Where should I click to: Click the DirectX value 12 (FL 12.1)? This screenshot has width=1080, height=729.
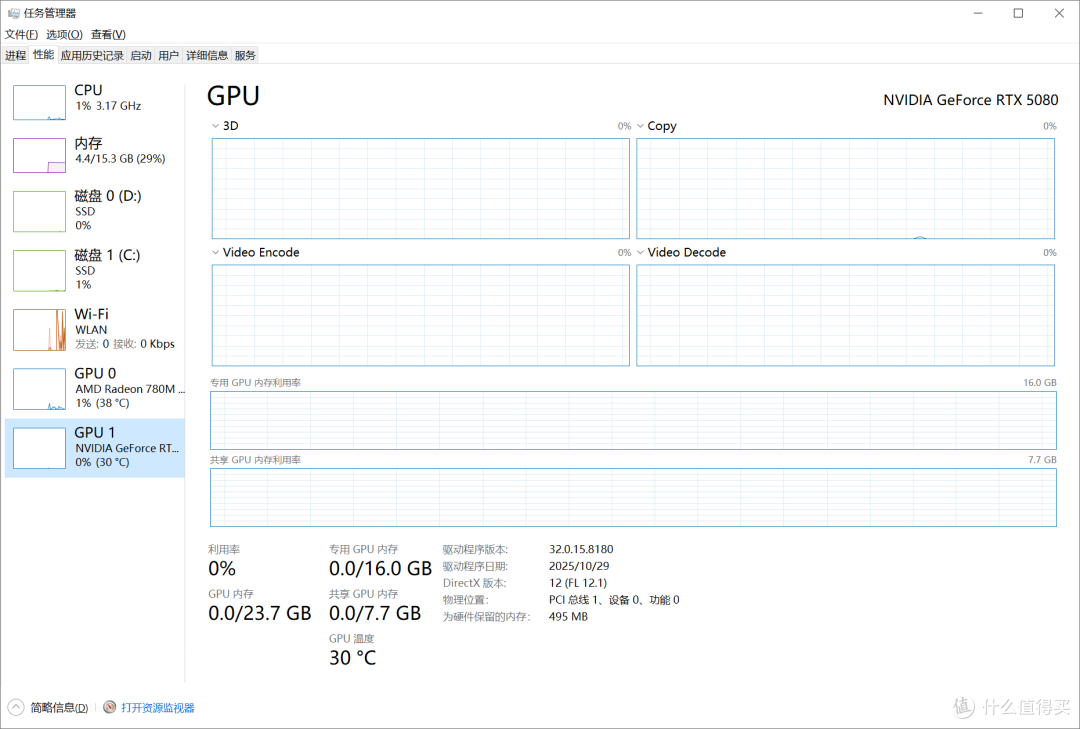(578, 583)
